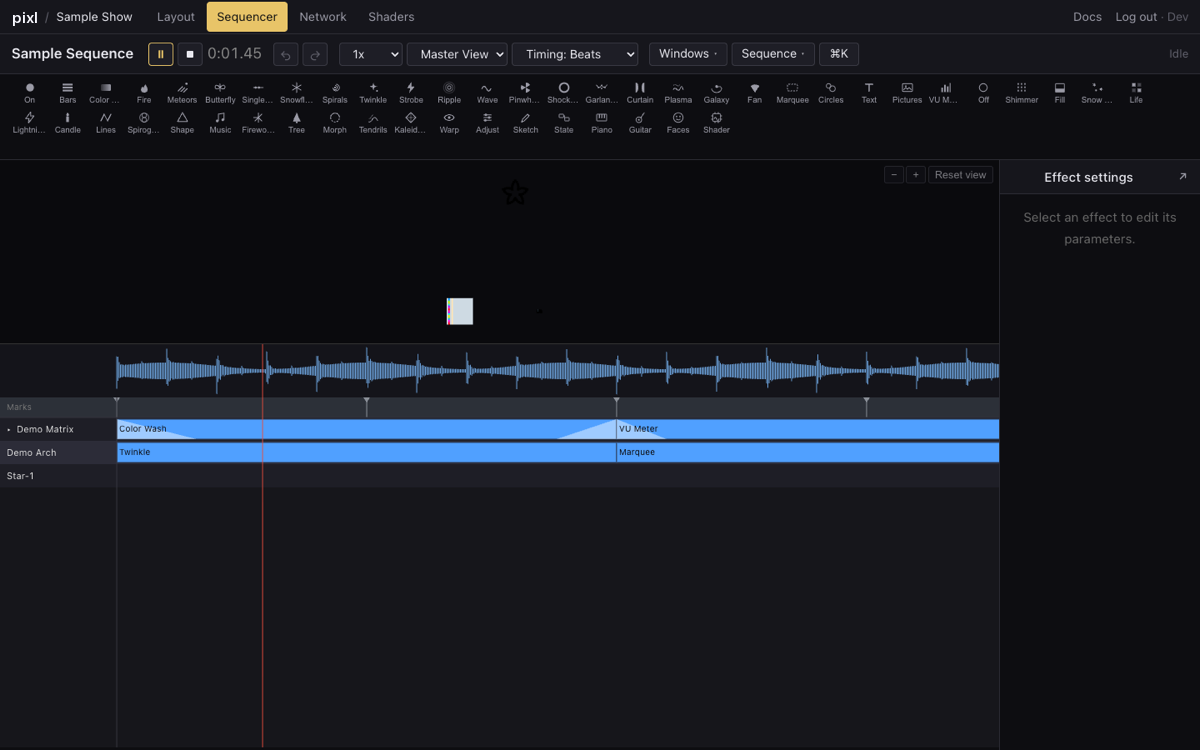The image size is (1200, 750).
Task: Redo the last undone edit
Action: (x=315, y=54)
